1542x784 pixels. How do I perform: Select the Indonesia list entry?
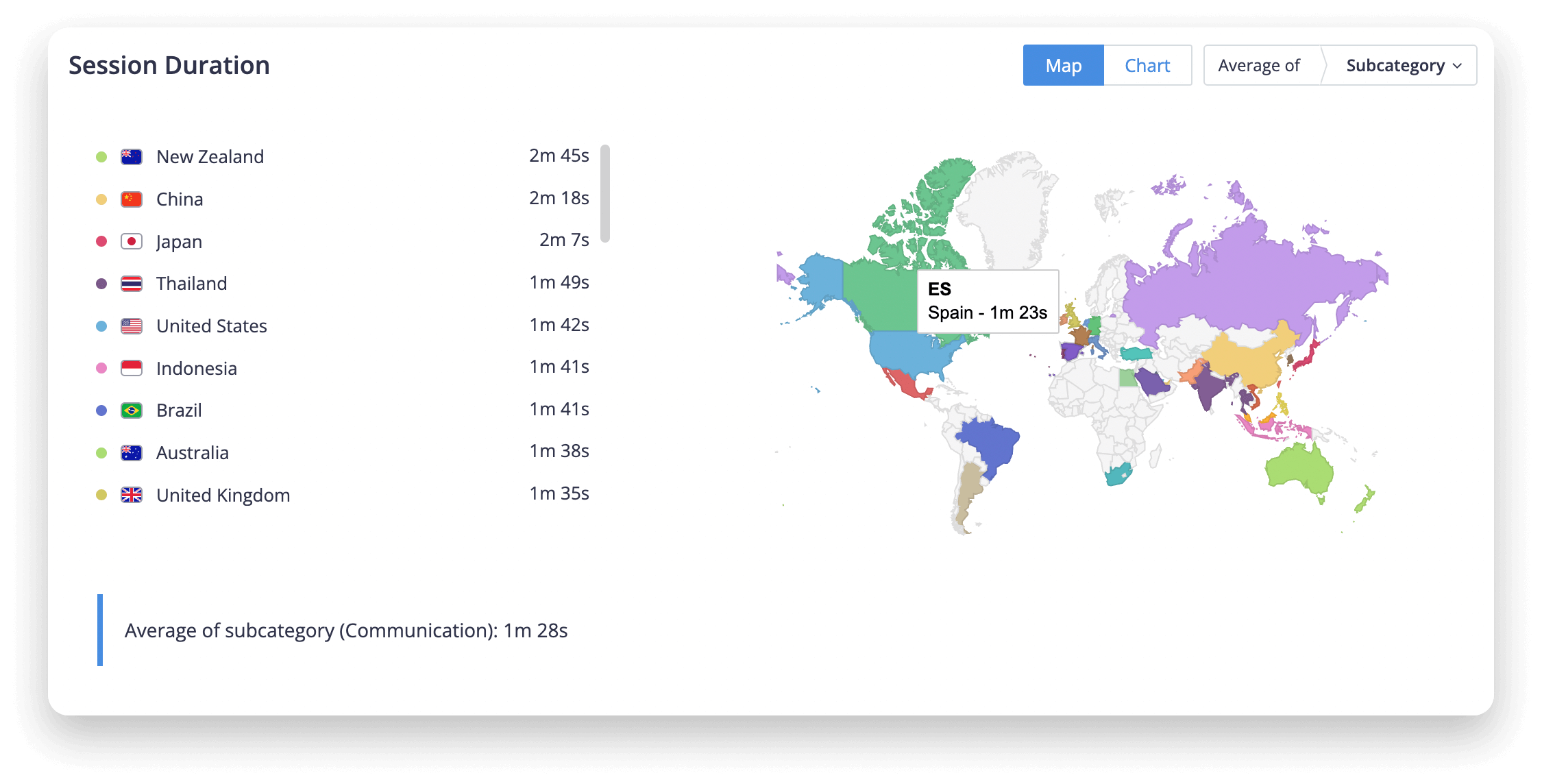[x=343, y=368]
